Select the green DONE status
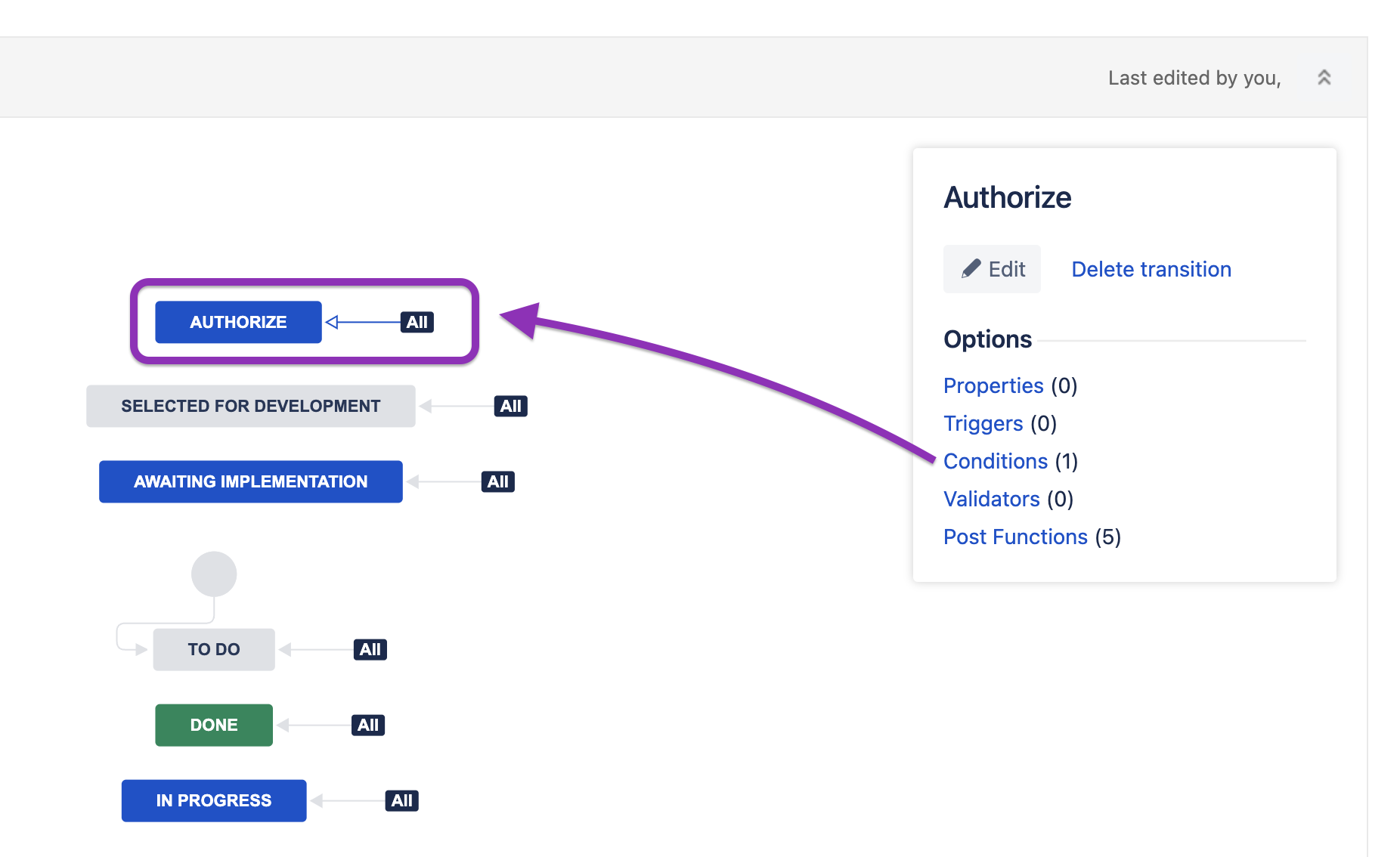Image resolution: width=1400 pixels, height=857 pixels. click(214, 725)
